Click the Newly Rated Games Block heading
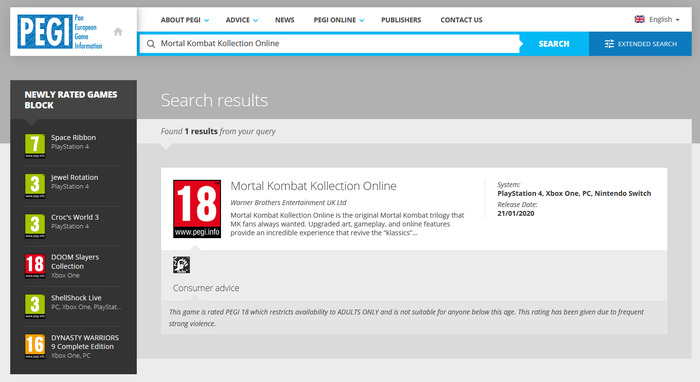Viewport: 700px width, 382px height. pos(71,100)
